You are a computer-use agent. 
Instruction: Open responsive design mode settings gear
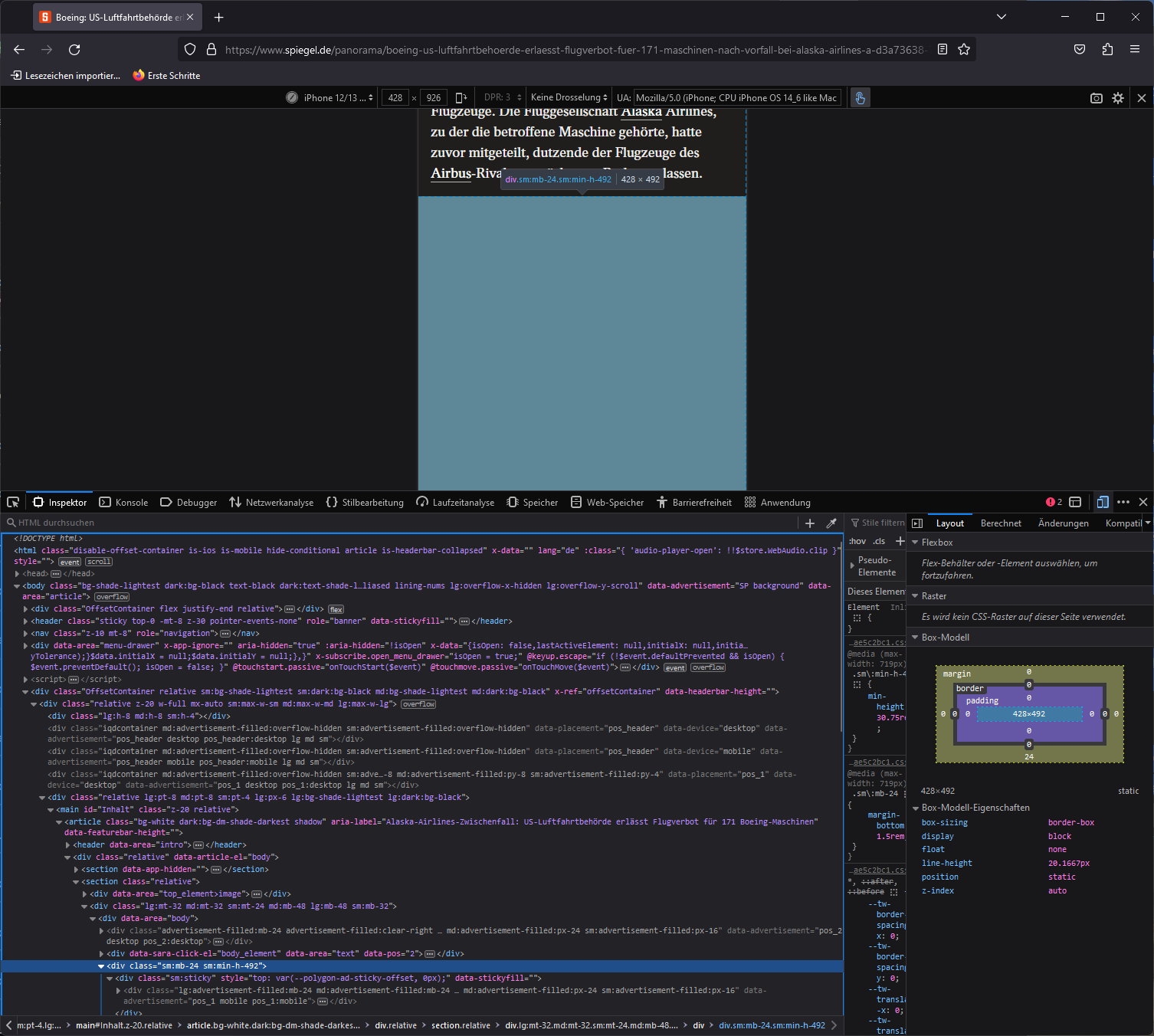[x=1118, y=98]
